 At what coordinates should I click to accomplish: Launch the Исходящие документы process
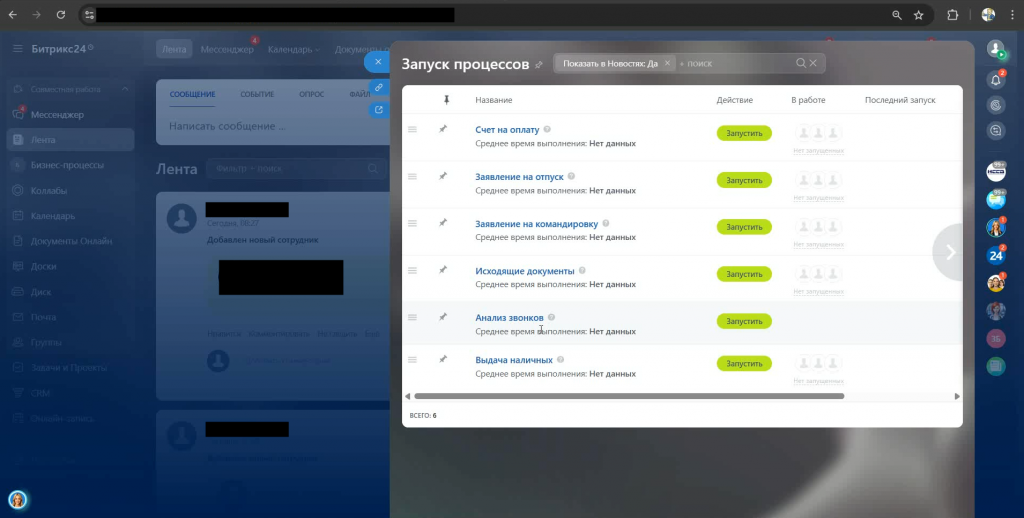pyautogui.click(x=744, y=274)
